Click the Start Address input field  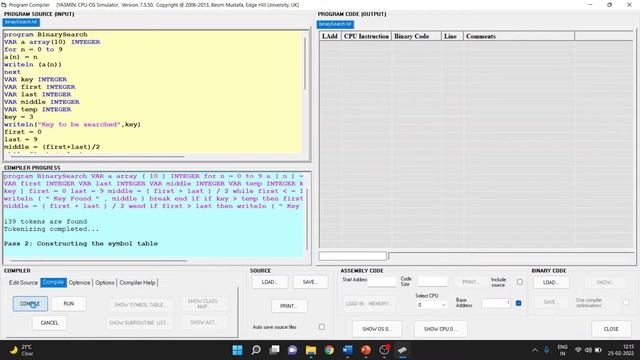pyautogui.click(x=382, y=282)
